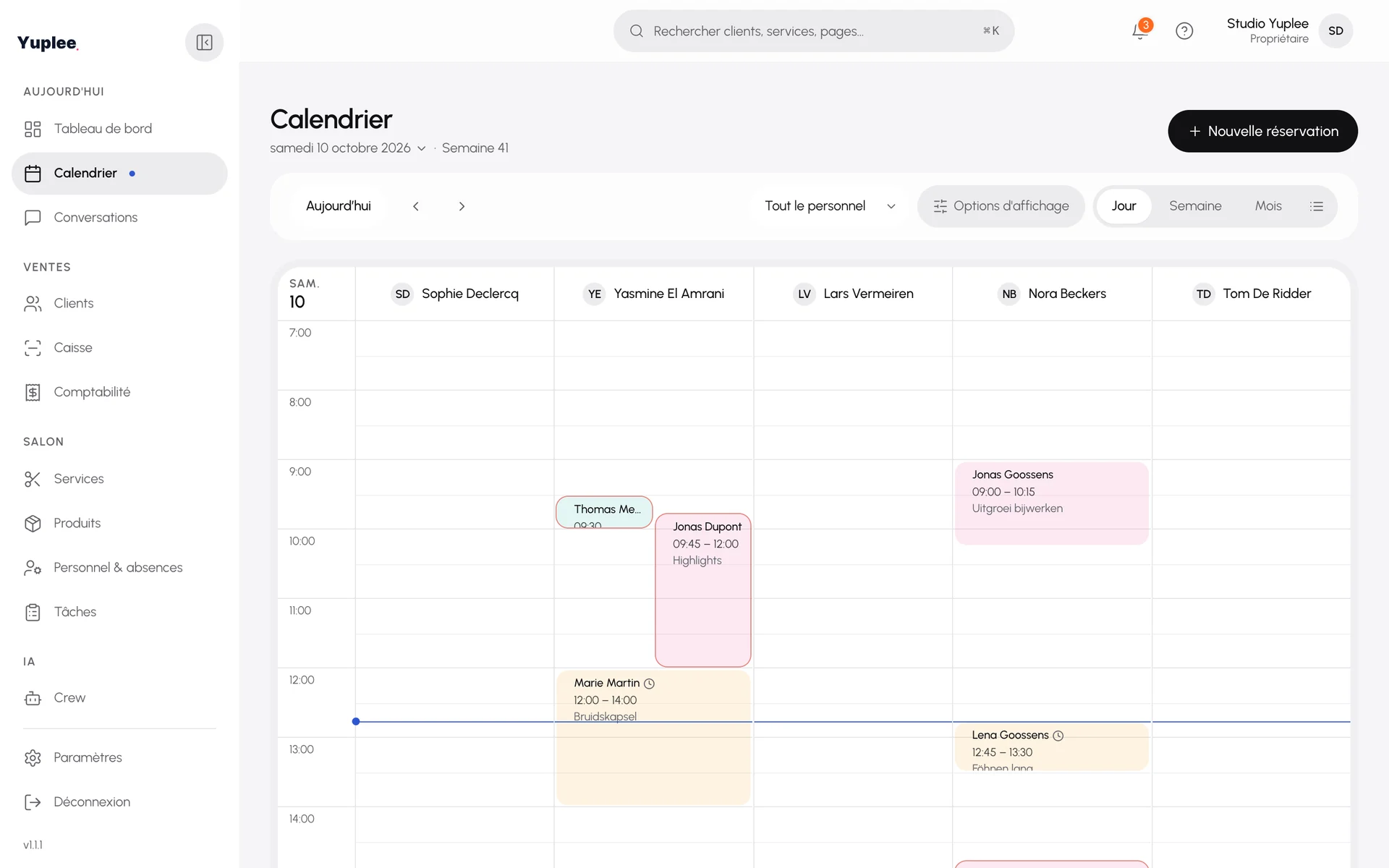Click Lars Vermeiren column header
1389x868 pixels.
pos(854,294)
